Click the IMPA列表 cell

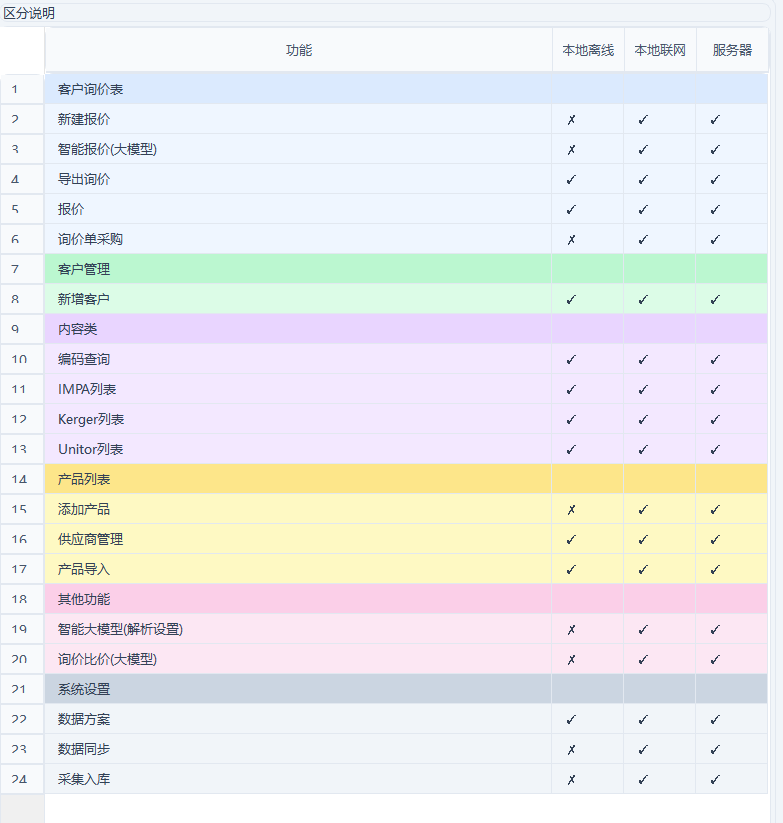click(298, 389)
